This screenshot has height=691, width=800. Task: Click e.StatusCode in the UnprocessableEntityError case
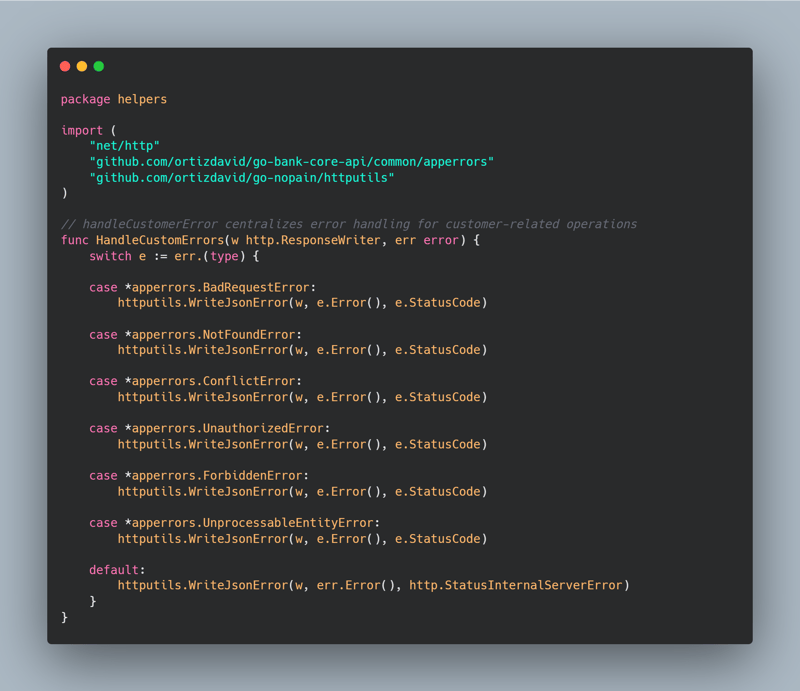tap(438, 539)
